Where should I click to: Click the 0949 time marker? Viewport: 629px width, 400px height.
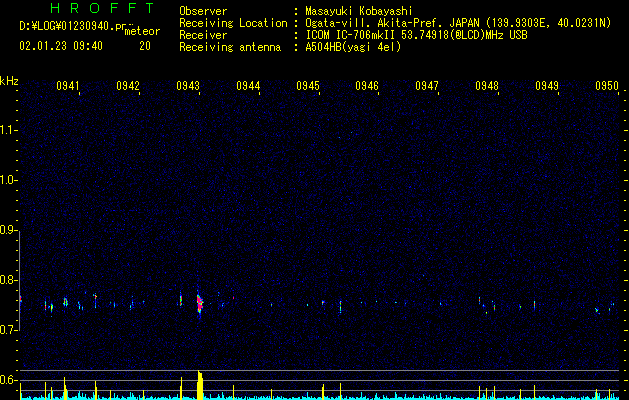547,86
